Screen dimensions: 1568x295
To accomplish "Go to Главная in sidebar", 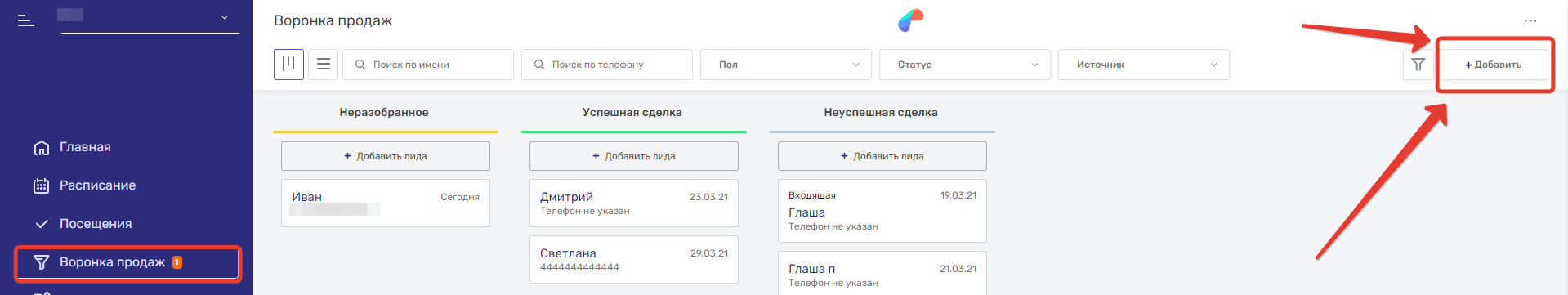I will (85, 147).
